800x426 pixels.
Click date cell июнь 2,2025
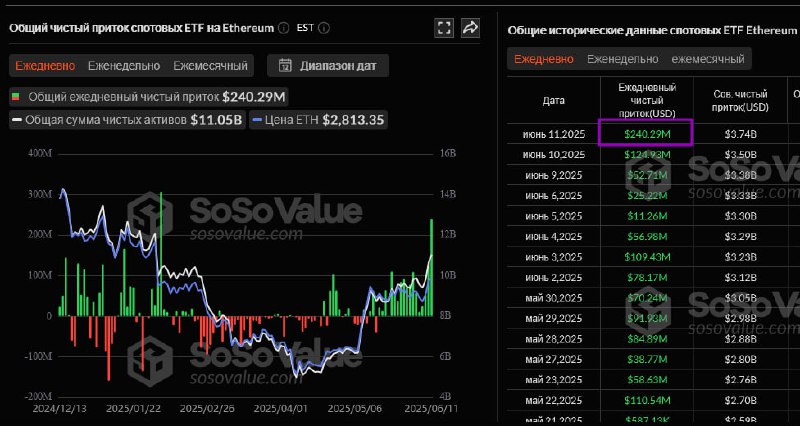pos(554,277)
